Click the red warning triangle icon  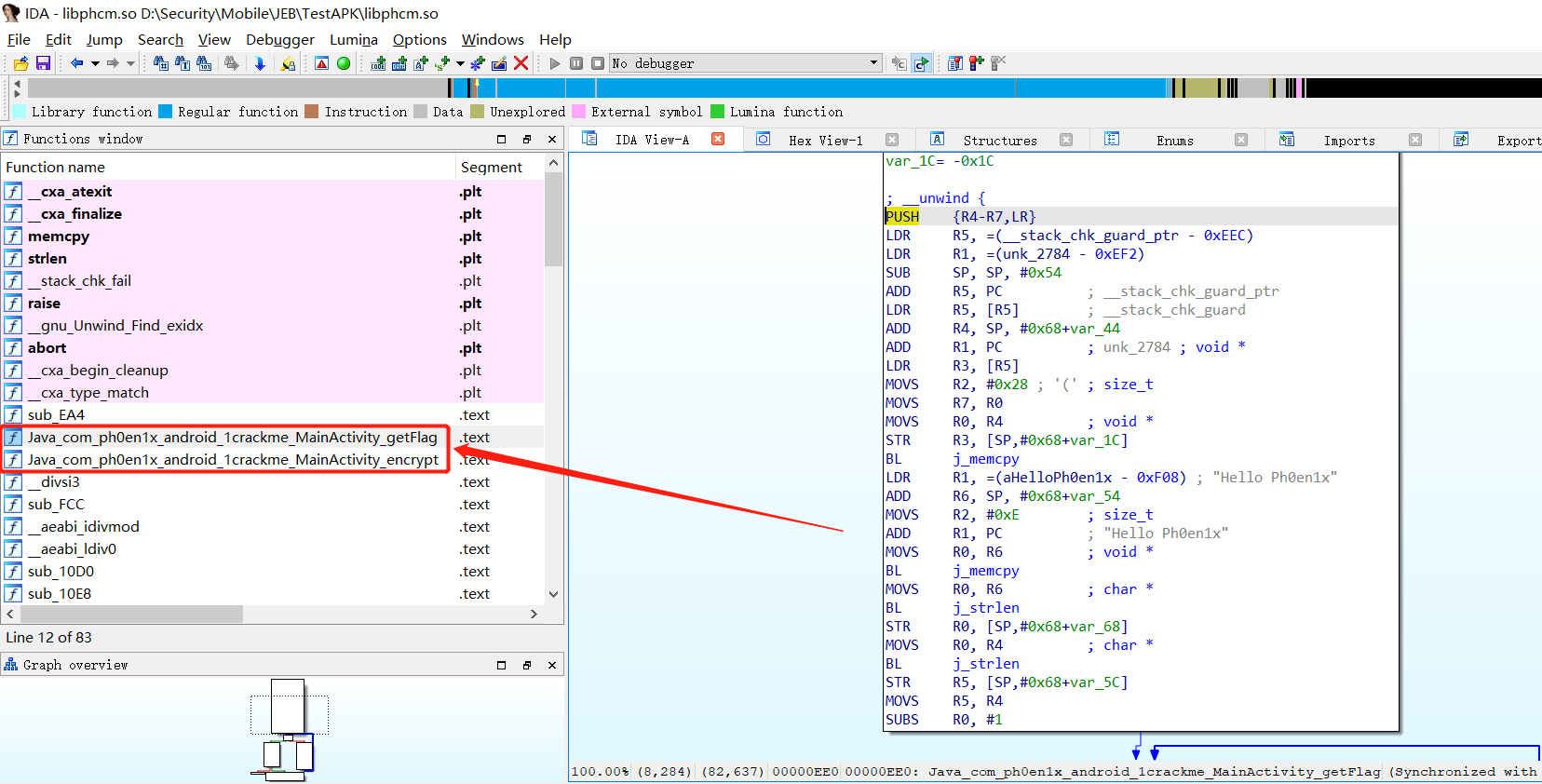[x=321, y=63]
